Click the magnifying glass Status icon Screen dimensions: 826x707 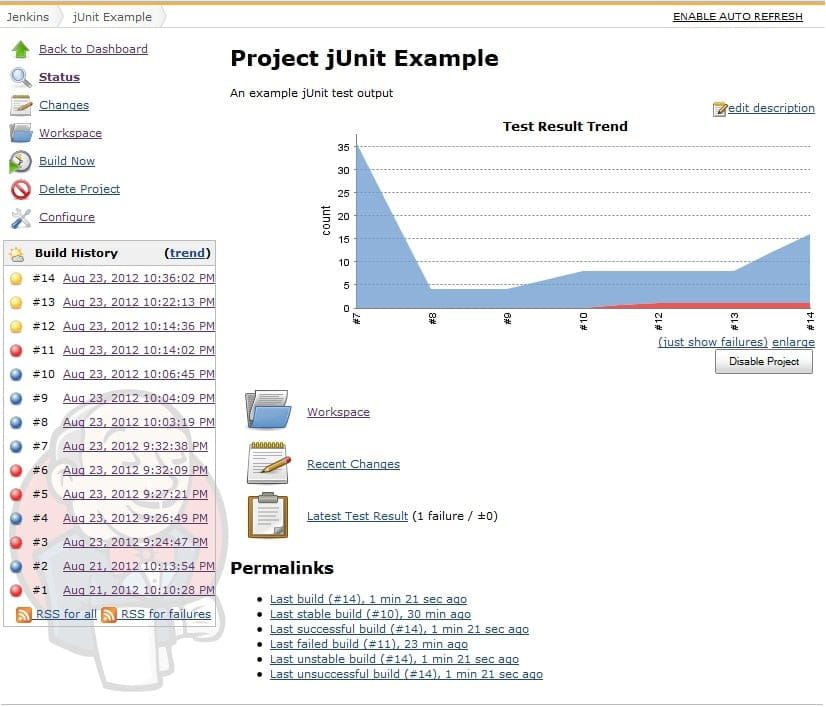click(x=20, y=77)
